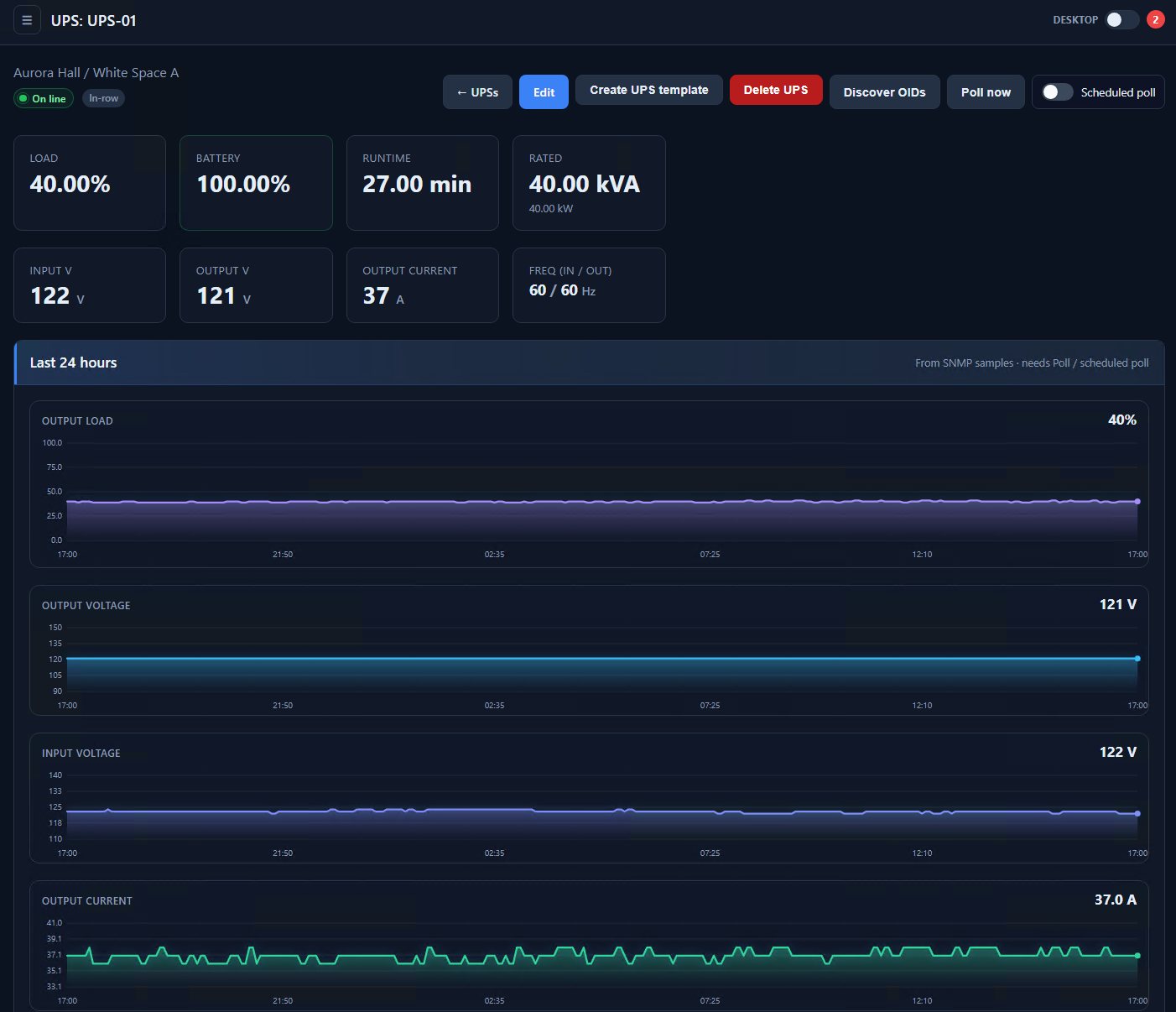Image resolution: width=1176 pixels, height=1012 pixels.
Task: Run Discover OIDs
Action: pyautogui.click(x=884, y=92)
